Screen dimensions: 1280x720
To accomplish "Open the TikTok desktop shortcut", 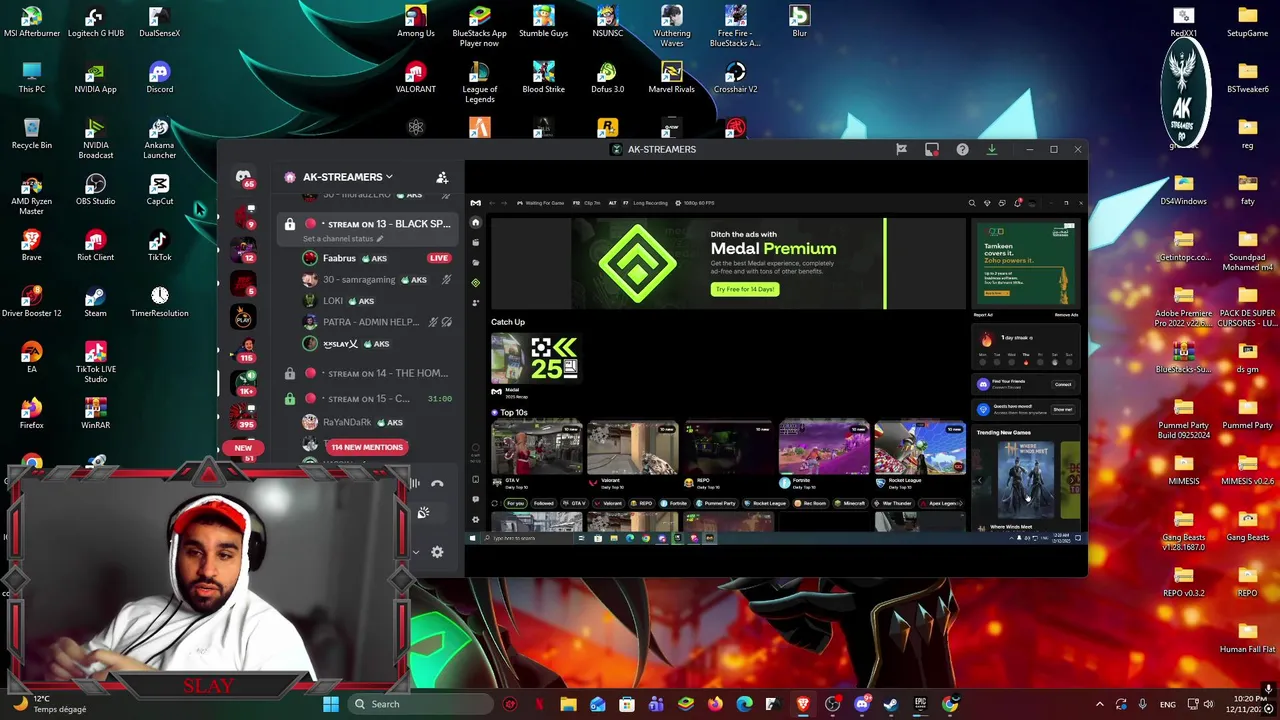I will (159, 246).
